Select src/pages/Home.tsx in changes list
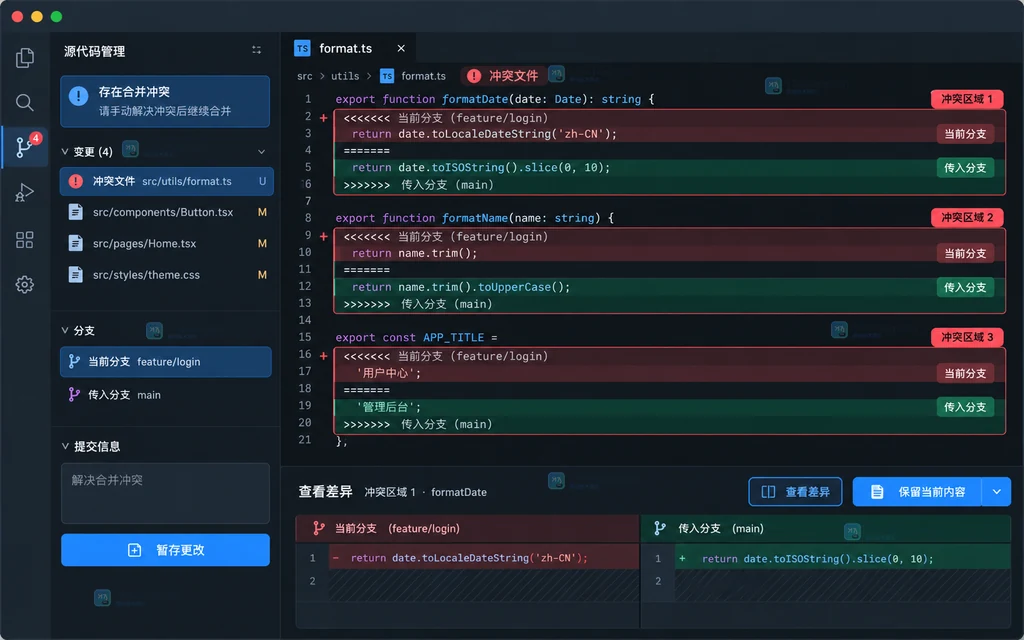This screenshot has height=640, width=1024. tap(167, 244)
